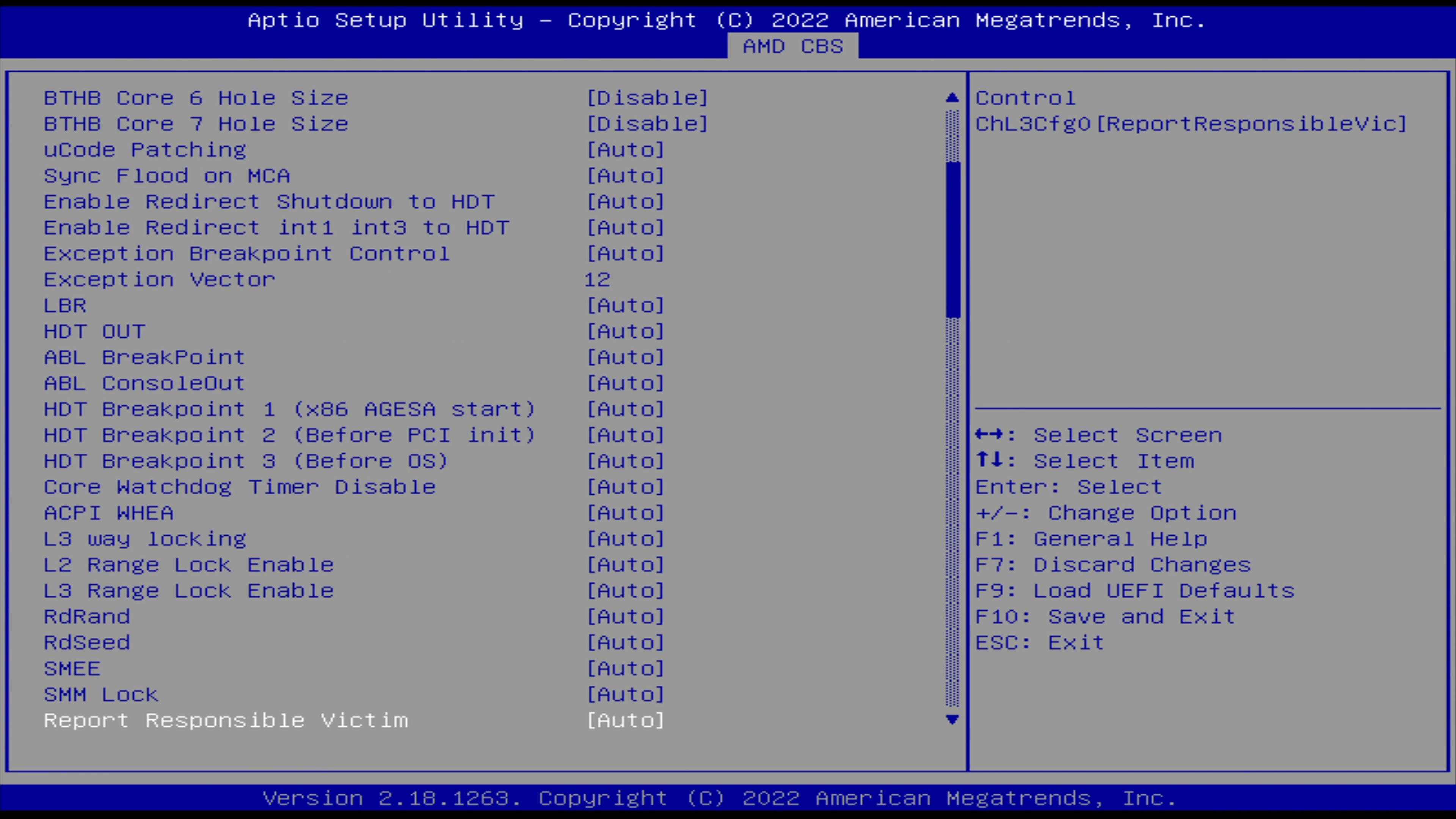Open the SMM Lock [Auto] value
The image size is (1456, 819).
[625, 695]
